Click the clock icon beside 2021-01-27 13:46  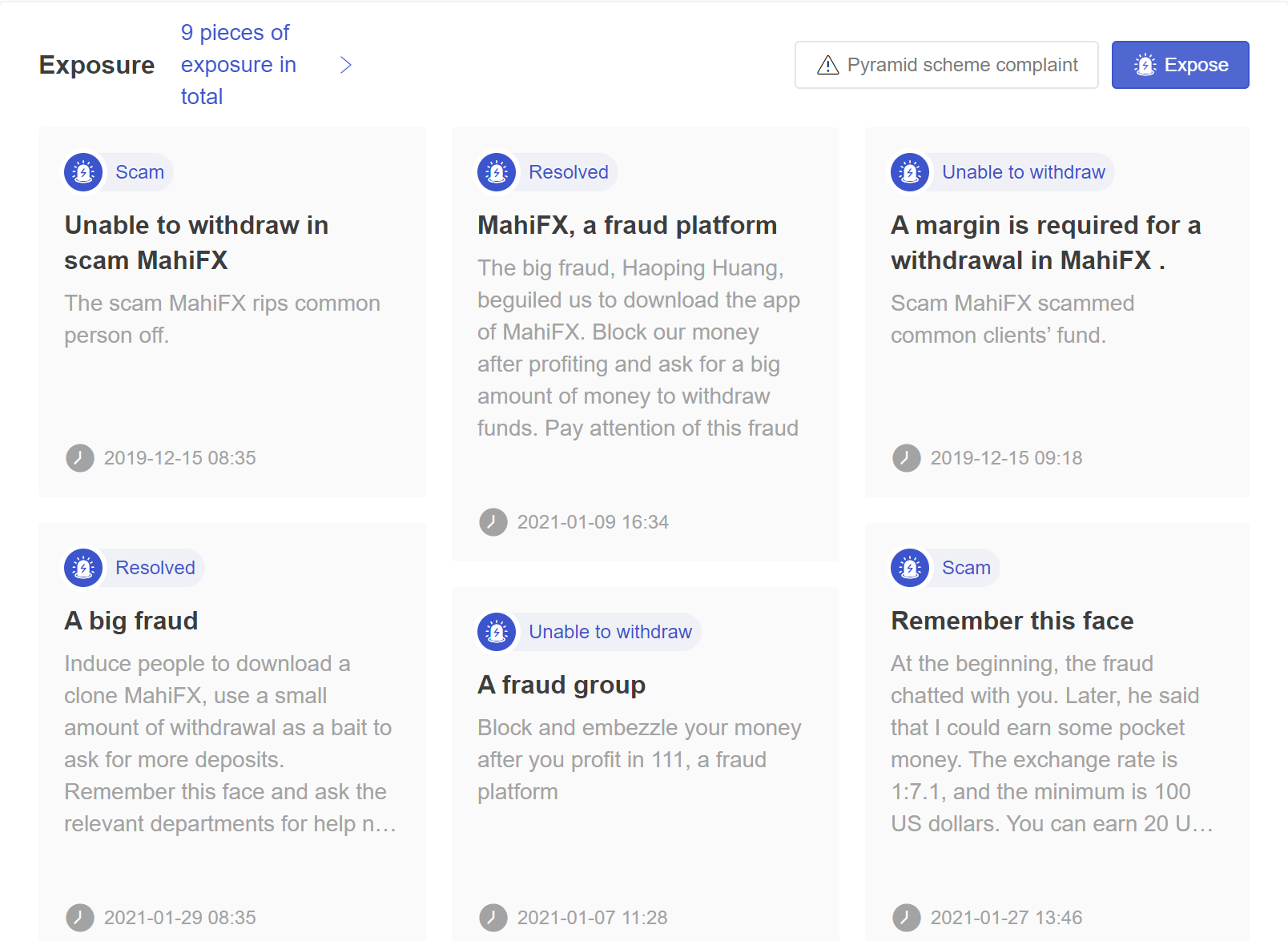(906, 918)
